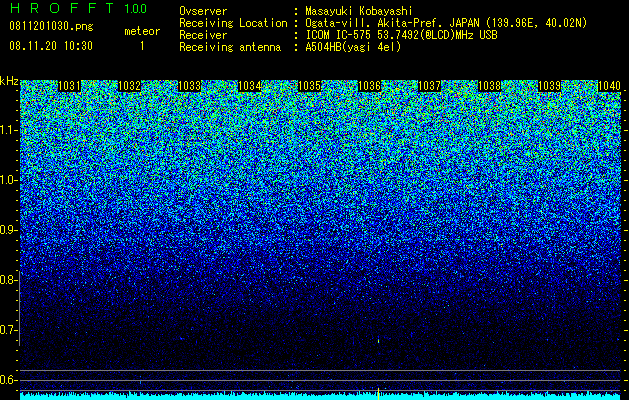Select the 1037 time label
Viewport: 629px width, 400px height.
point(429,86)
